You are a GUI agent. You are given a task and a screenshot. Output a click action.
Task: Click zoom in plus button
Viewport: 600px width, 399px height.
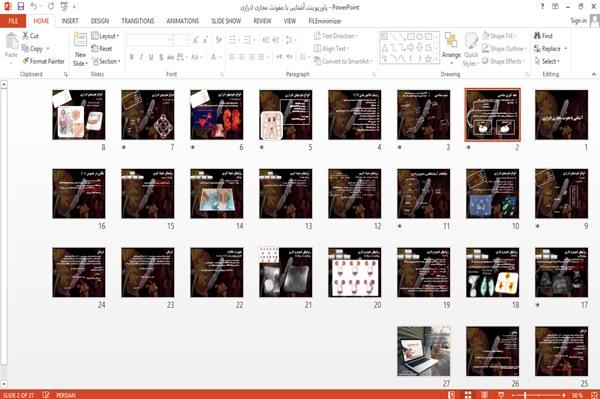pyautogui.click(x=564, y=395)
